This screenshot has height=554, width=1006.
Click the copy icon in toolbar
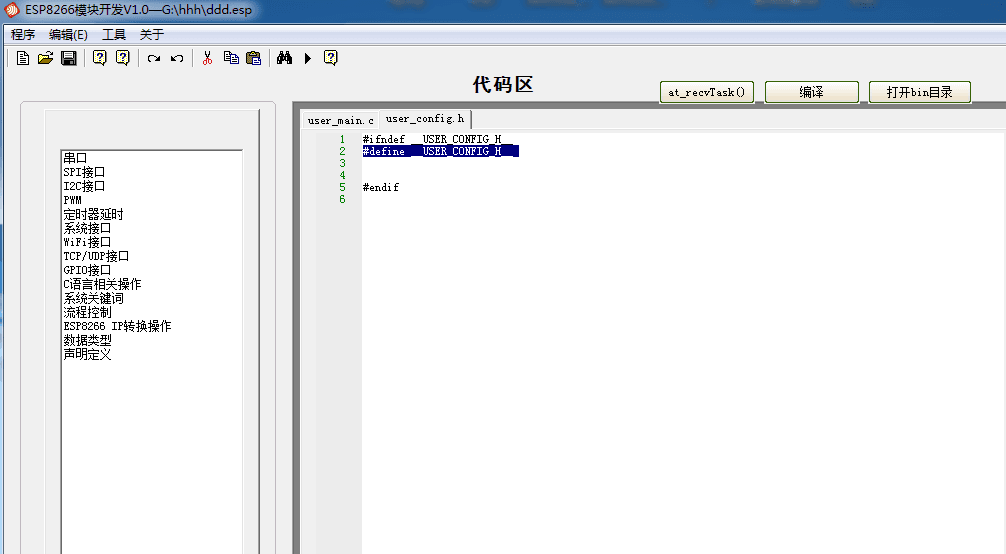point(231,58)
